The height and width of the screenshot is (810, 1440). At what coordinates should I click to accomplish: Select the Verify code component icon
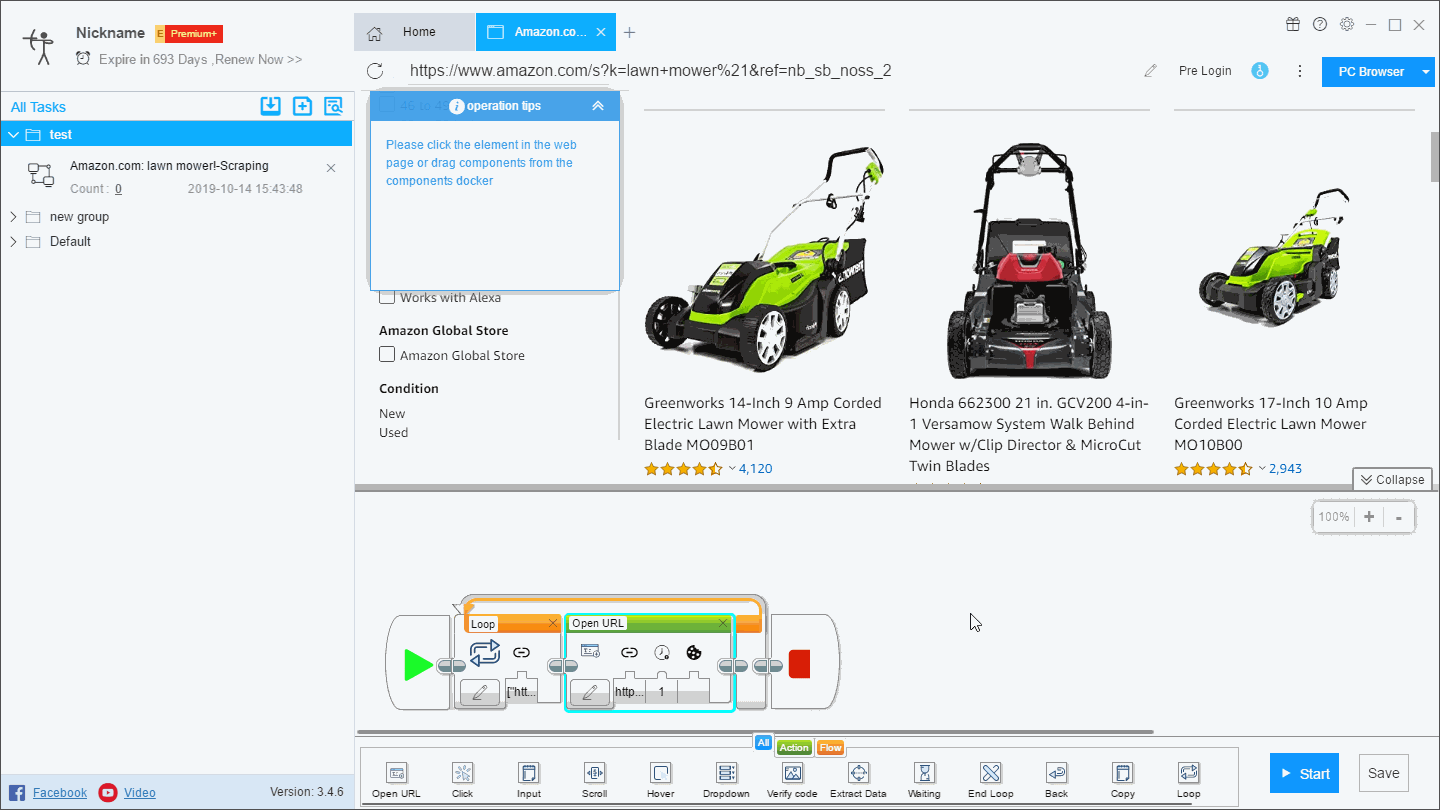792,774
